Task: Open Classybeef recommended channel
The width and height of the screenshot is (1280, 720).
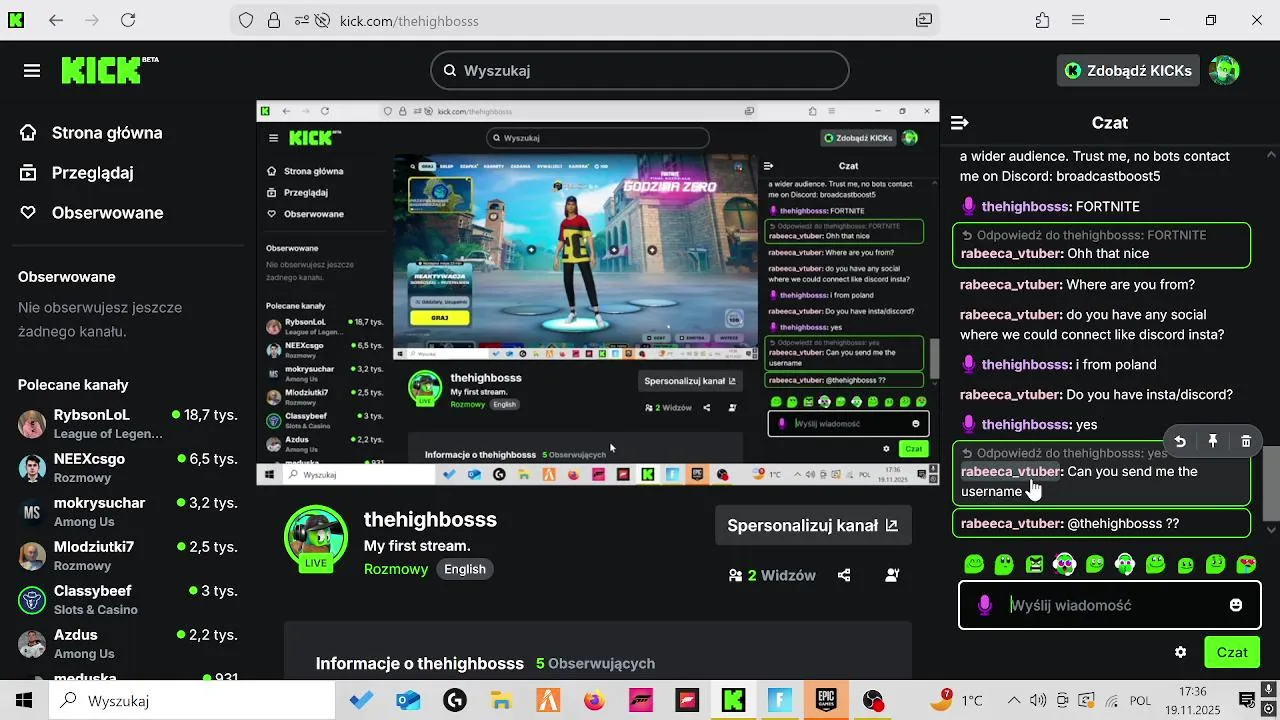Action: point(128,599)
